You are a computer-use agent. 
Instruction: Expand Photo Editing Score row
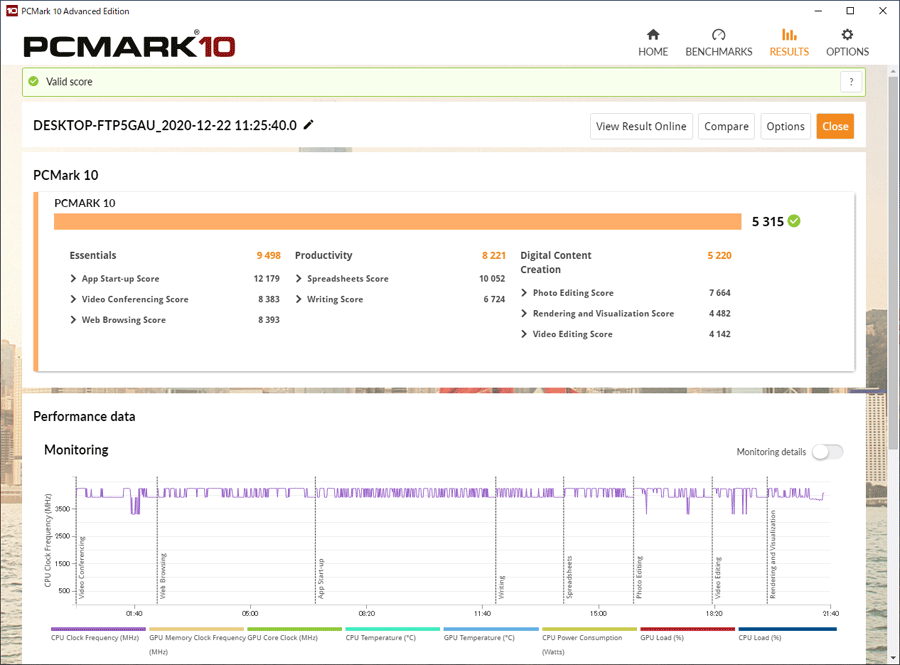tap(524, 293)
